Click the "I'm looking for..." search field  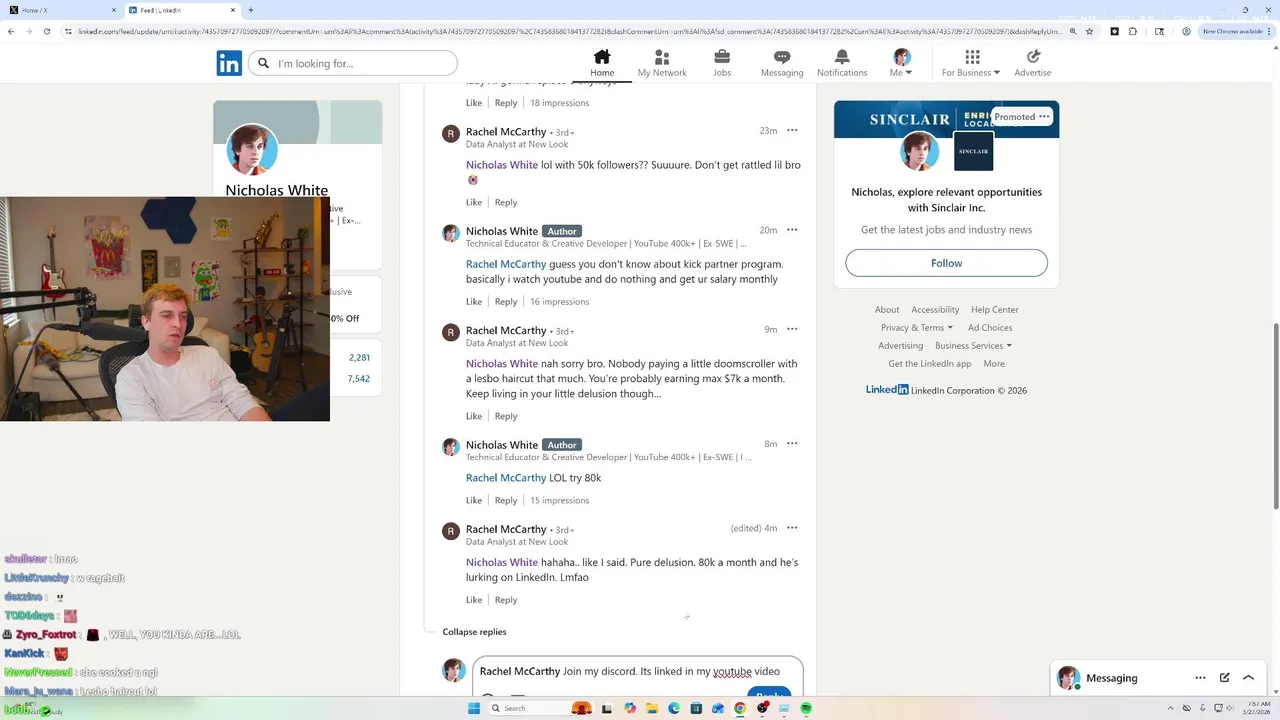pos(351,63)
